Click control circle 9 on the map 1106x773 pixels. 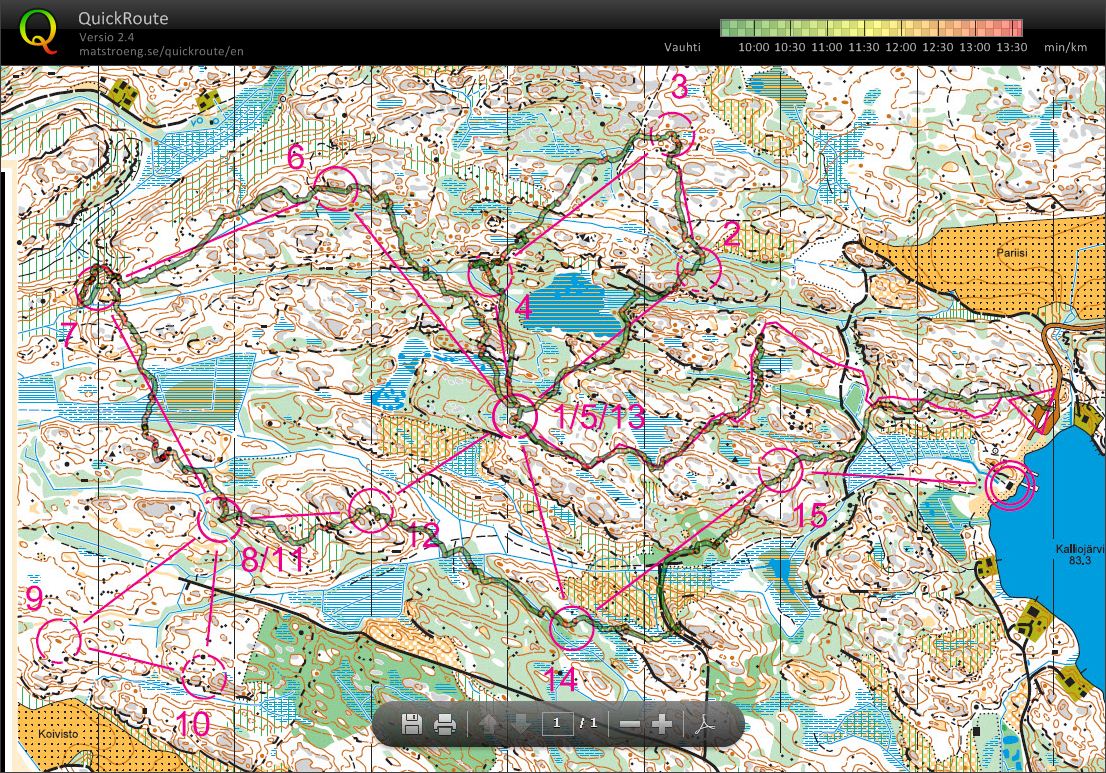[x=58, y=640]
